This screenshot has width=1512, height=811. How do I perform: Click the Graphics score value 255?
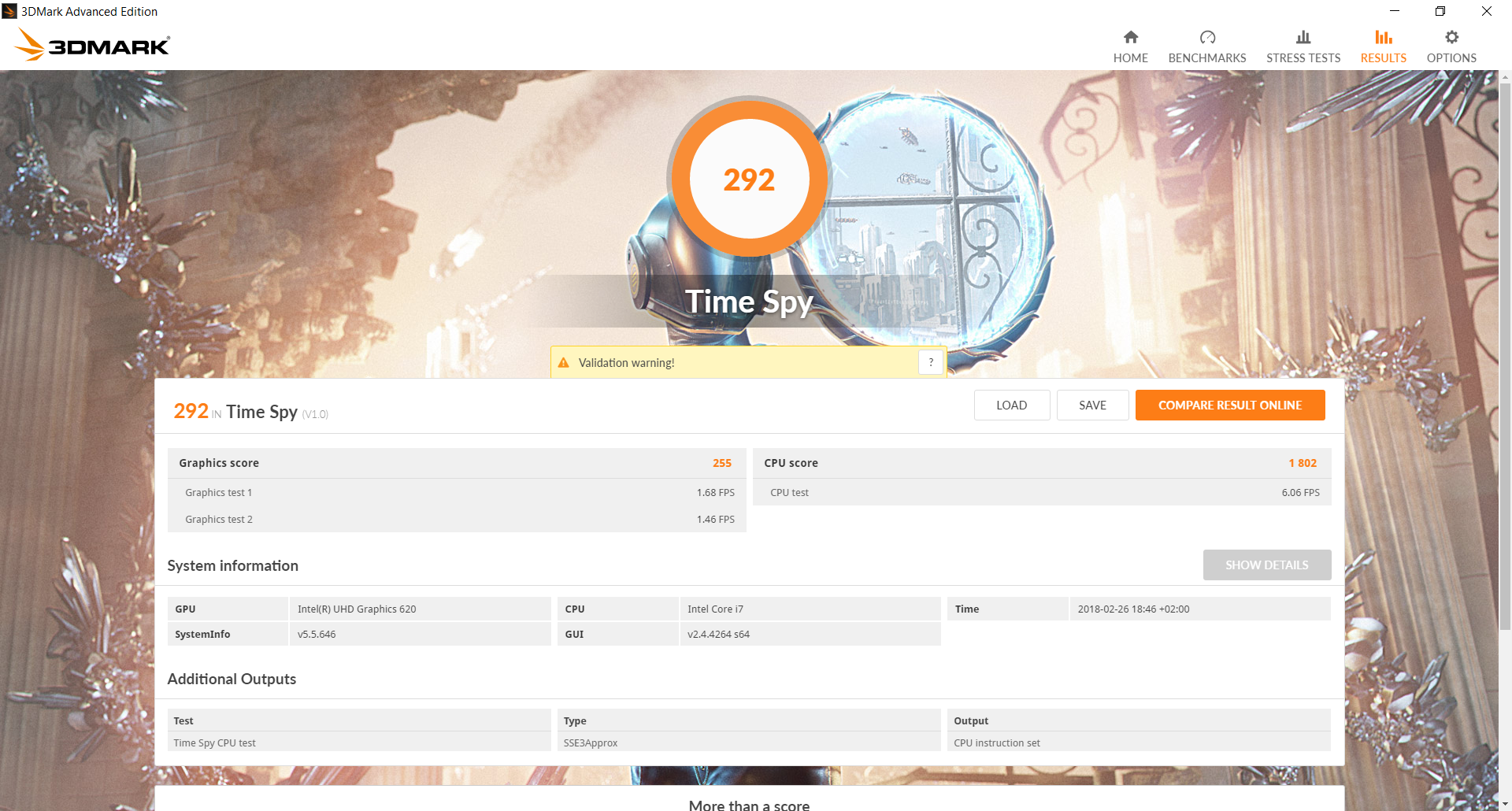click(722, 463)
